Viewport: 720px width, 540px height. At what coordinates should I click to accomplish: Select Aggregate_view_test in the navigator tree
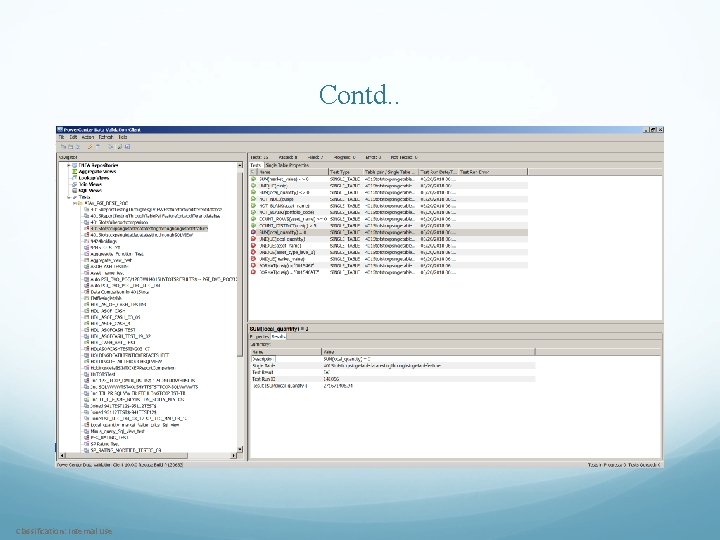[x=111, y=260]
